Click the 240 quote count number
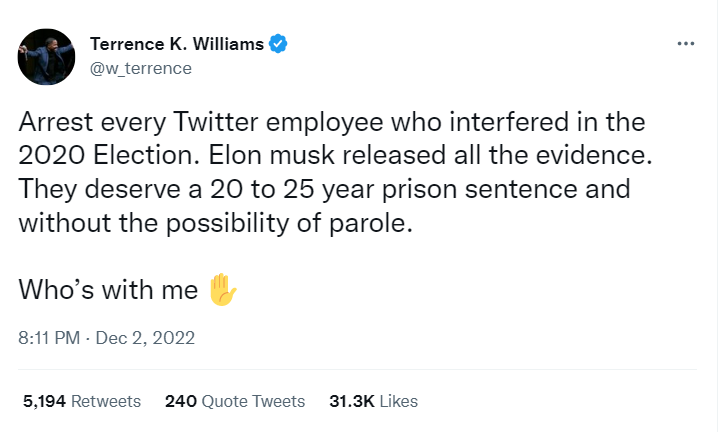 click(x=180, y=401)
